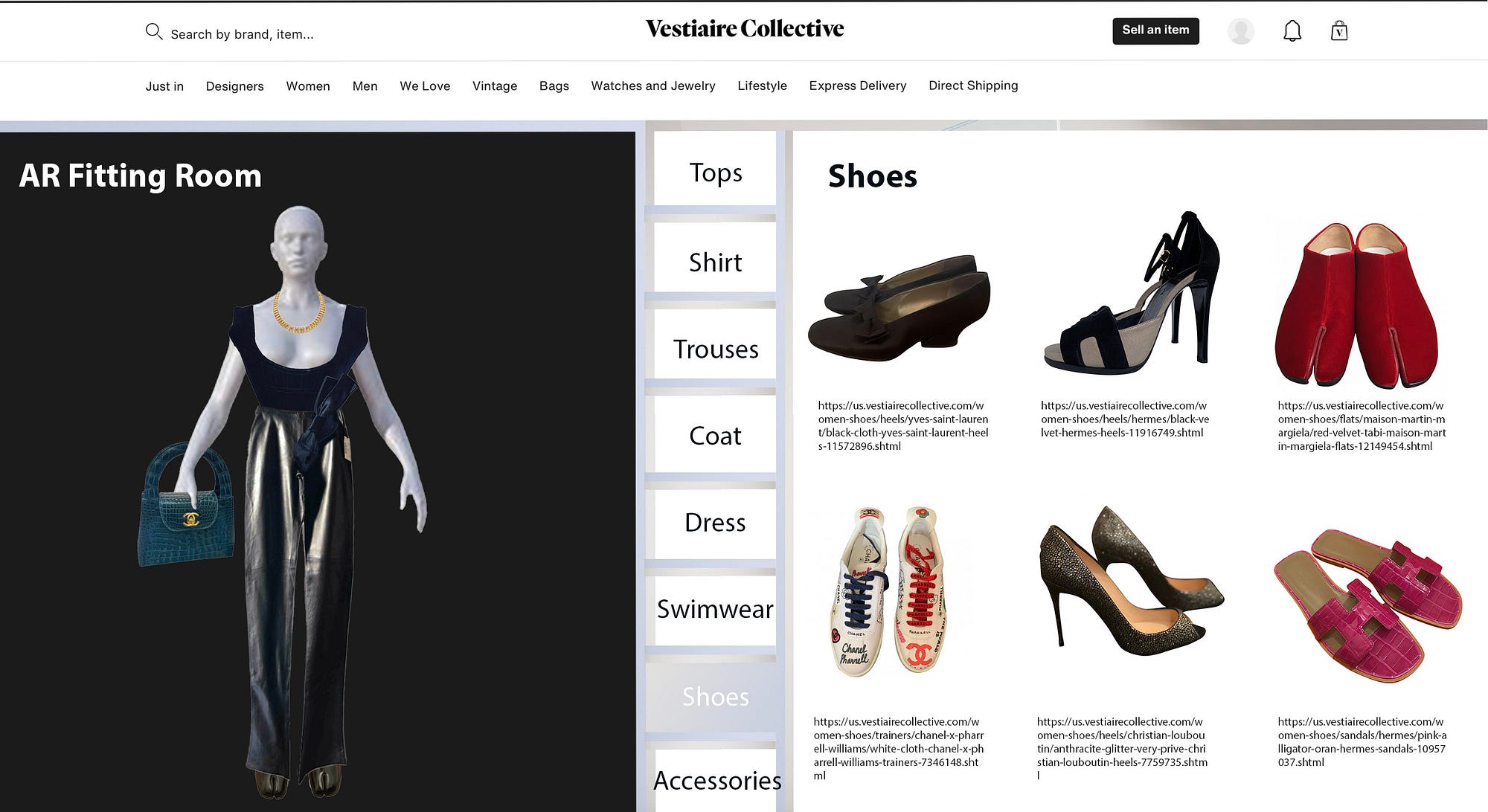Open the chanel-x-pharrell trainers URL link
The height and width of the screenshot is (812, 1488).
899,749
